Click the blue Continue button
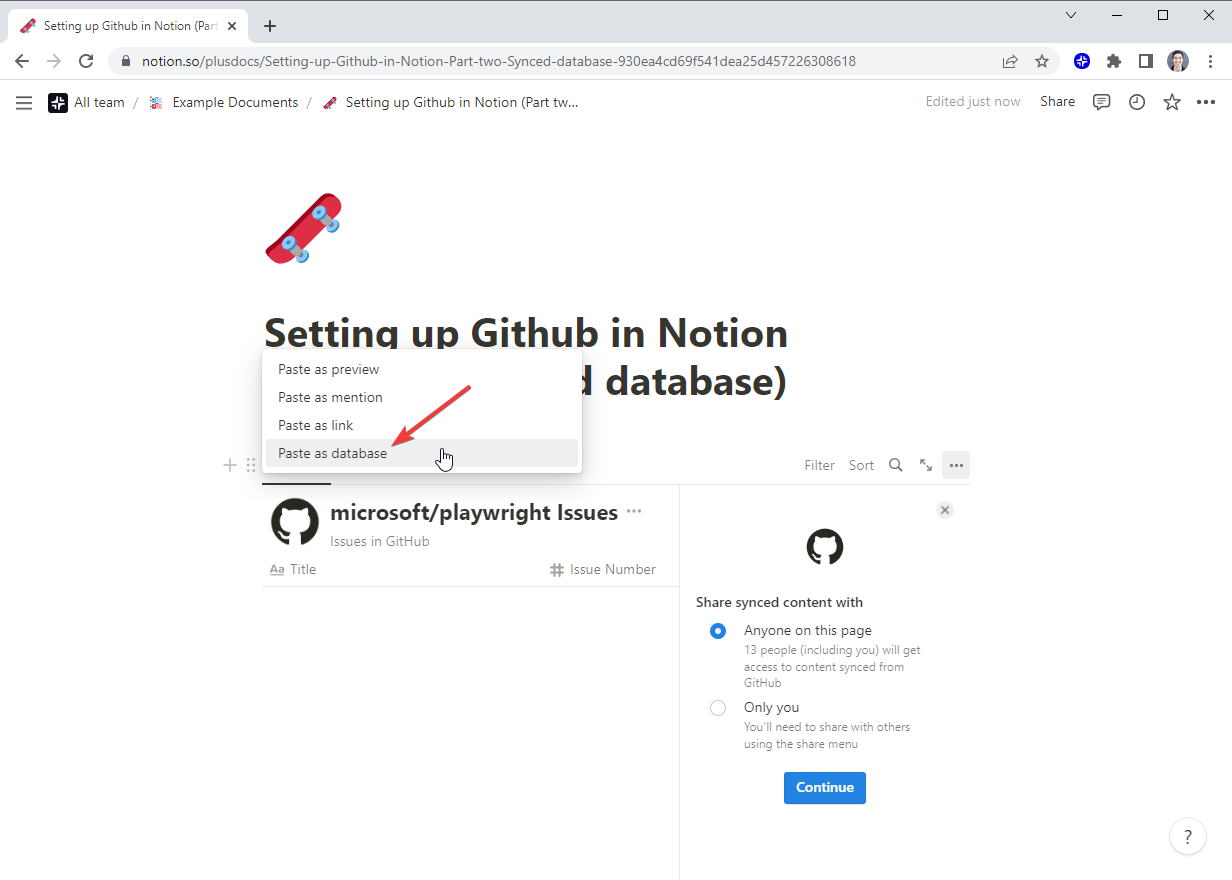The image size is (1232, 880). [x=825, y=787]
